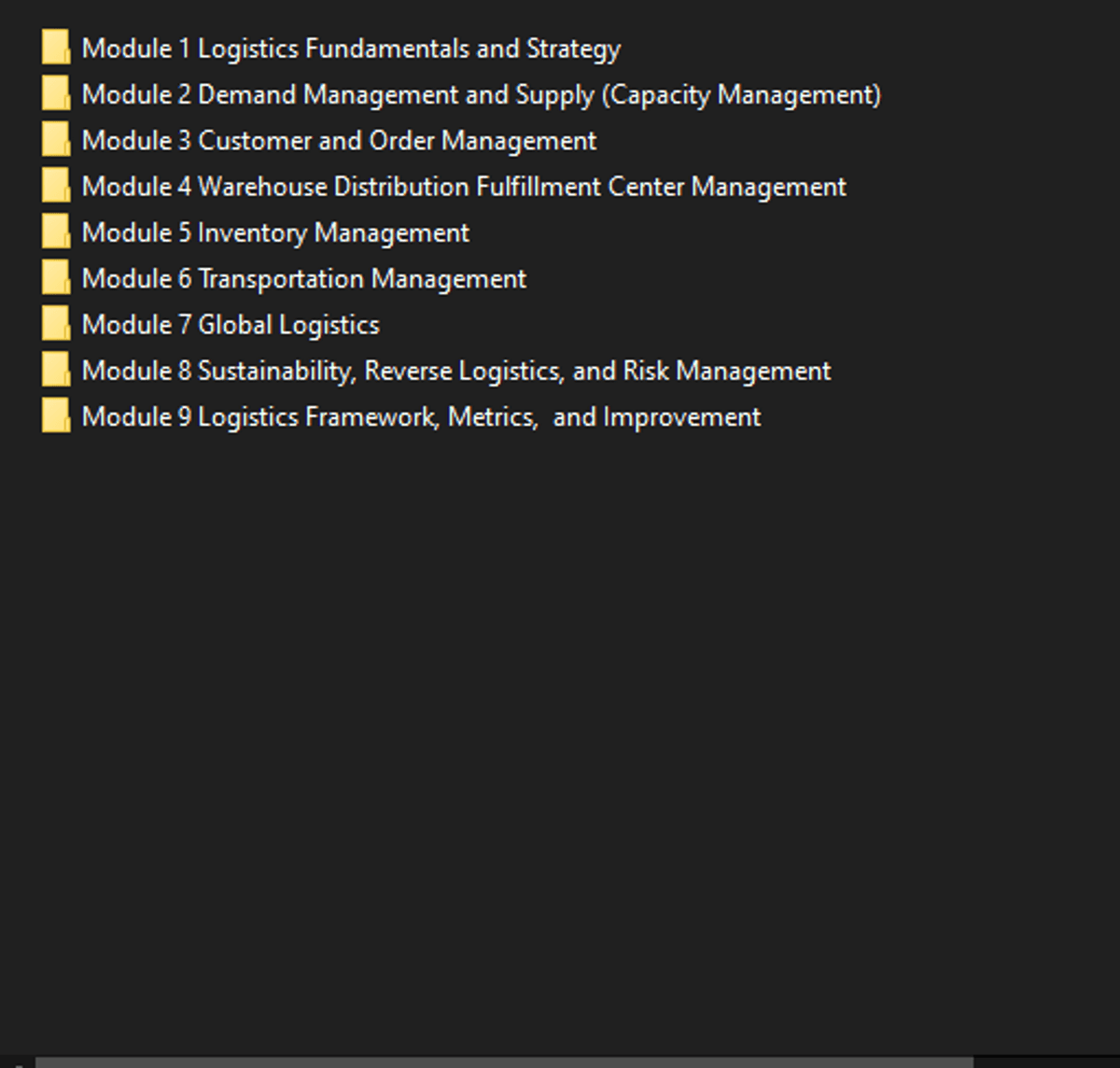Click 'Module 8 Sustainability, Reverse Logistics' folder name
The width and height of the screenshot is (1120, 1068).
tap(456, 371)
